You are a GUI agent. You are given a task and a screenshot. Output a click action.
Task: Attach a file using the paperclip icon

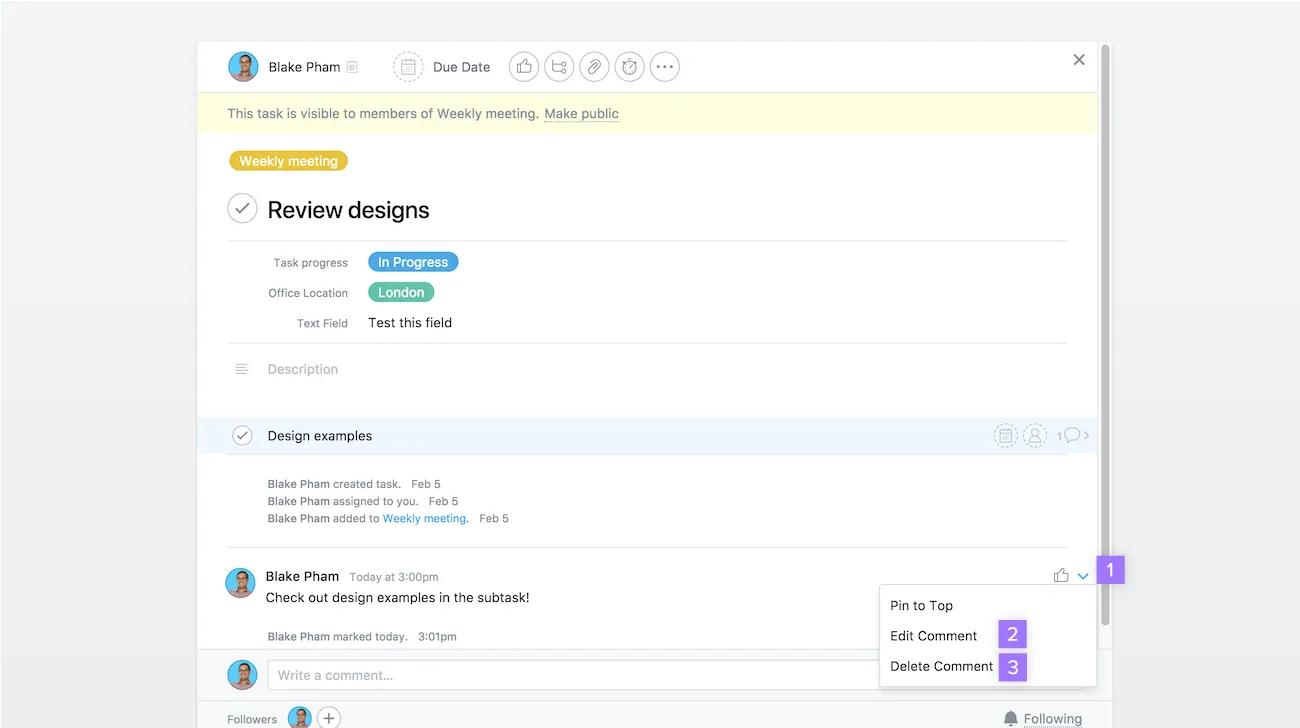click(x=594, y=66)
